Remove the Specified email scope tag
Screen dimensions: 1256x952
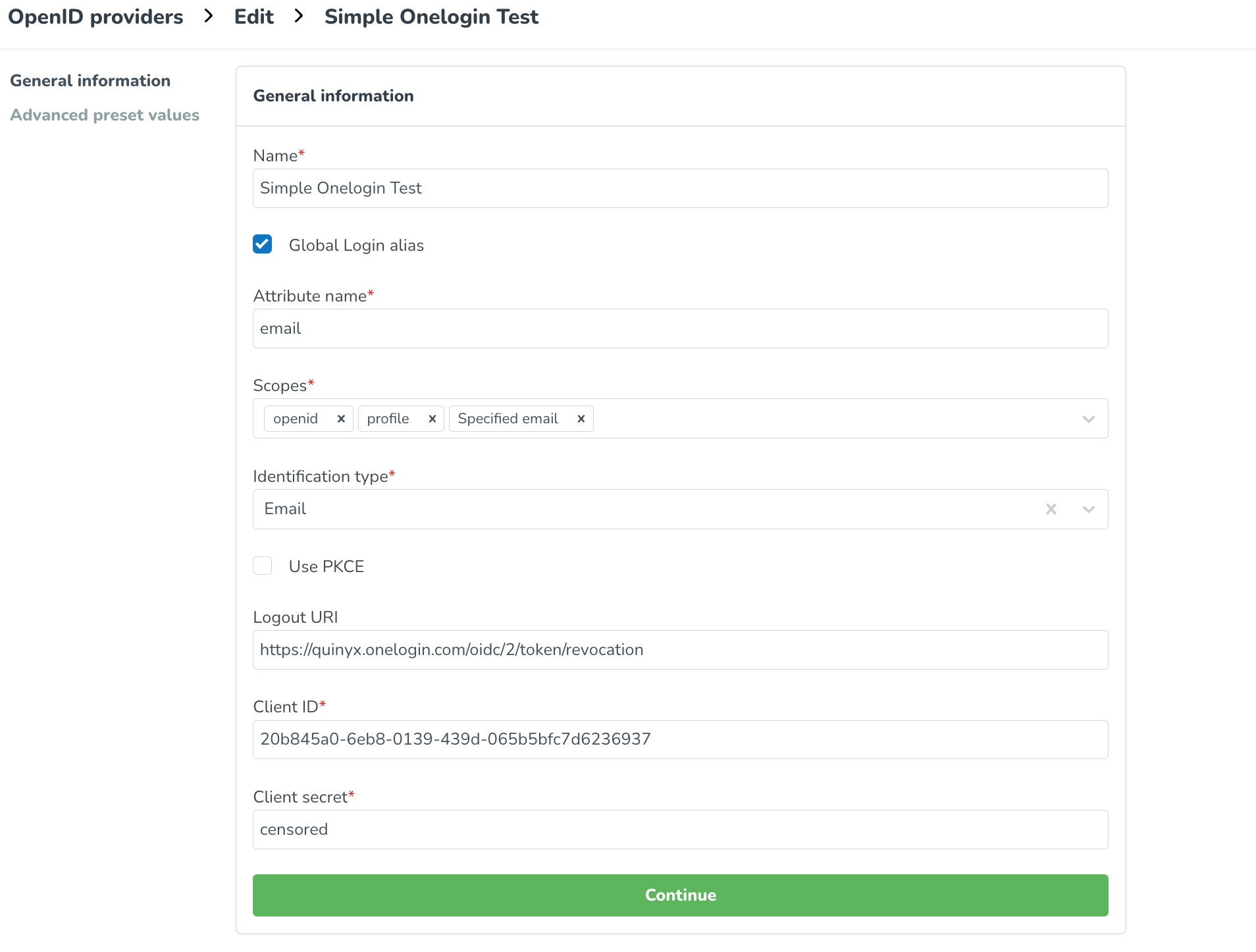click(581, 419)
